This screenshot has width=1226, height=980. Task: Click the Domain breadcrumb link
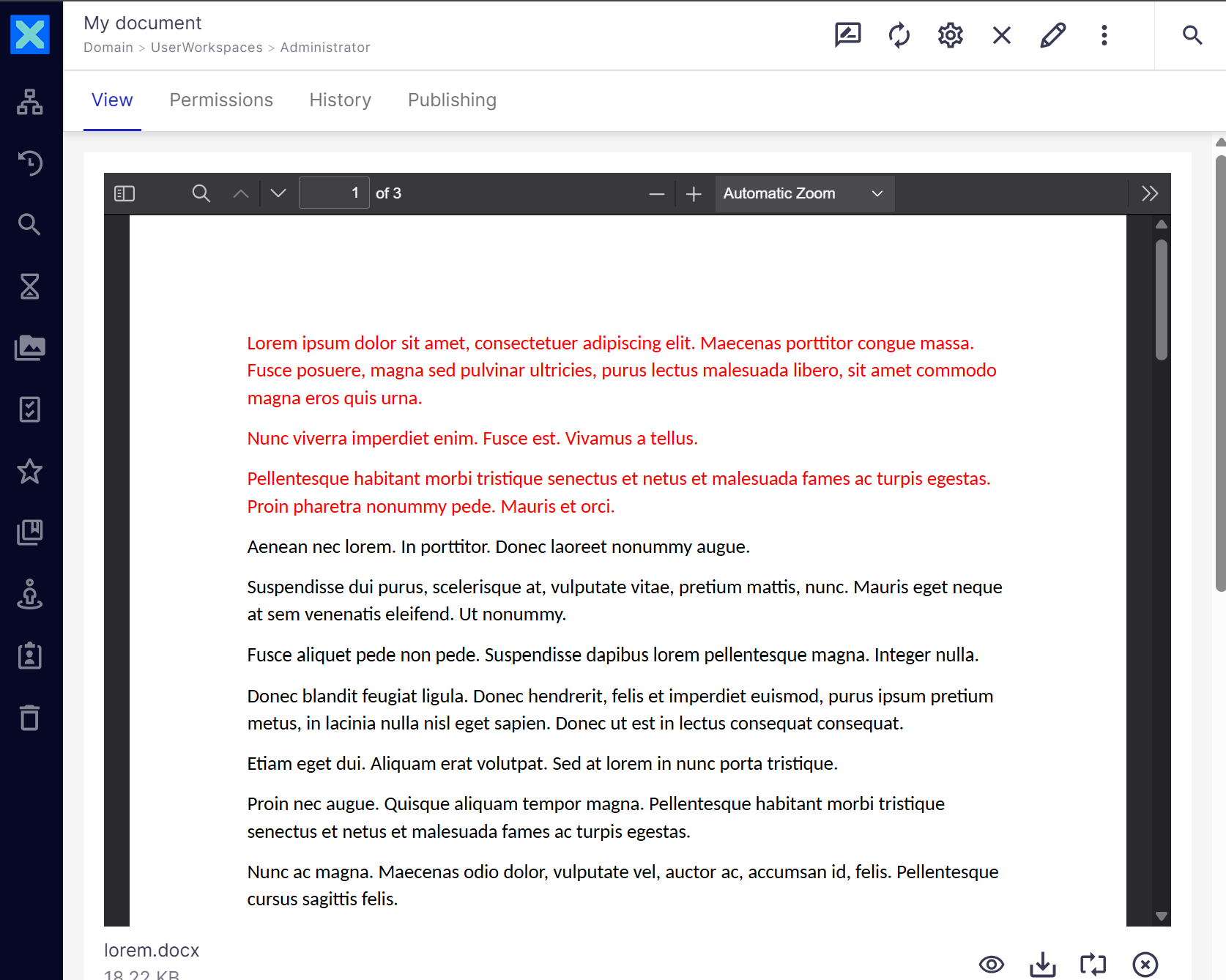(x=108, y=48)
